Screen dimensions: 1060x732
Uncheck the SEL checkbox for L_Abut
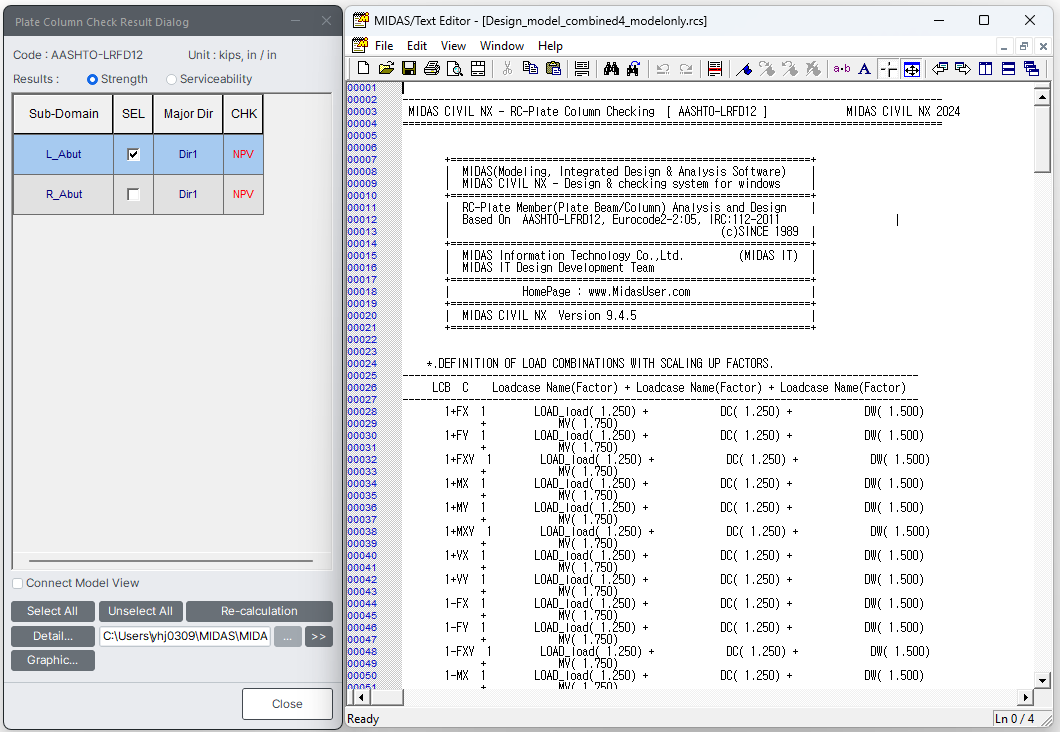133,155
